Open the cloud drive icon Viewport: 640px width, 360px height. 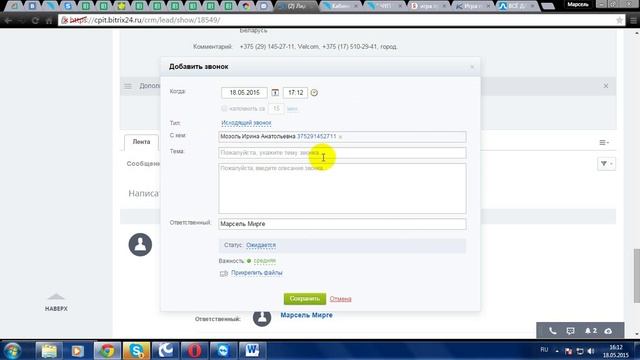(x=608, y=331)
